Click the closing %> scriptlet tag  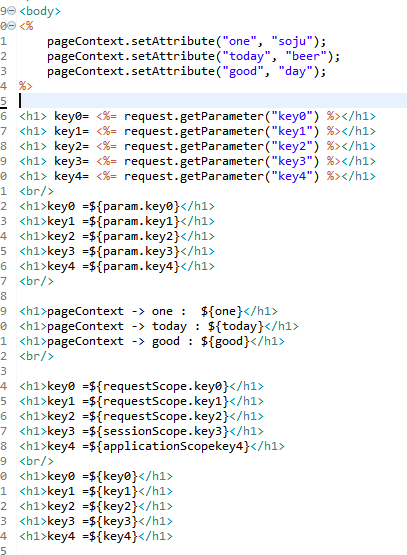click(26, 86)
